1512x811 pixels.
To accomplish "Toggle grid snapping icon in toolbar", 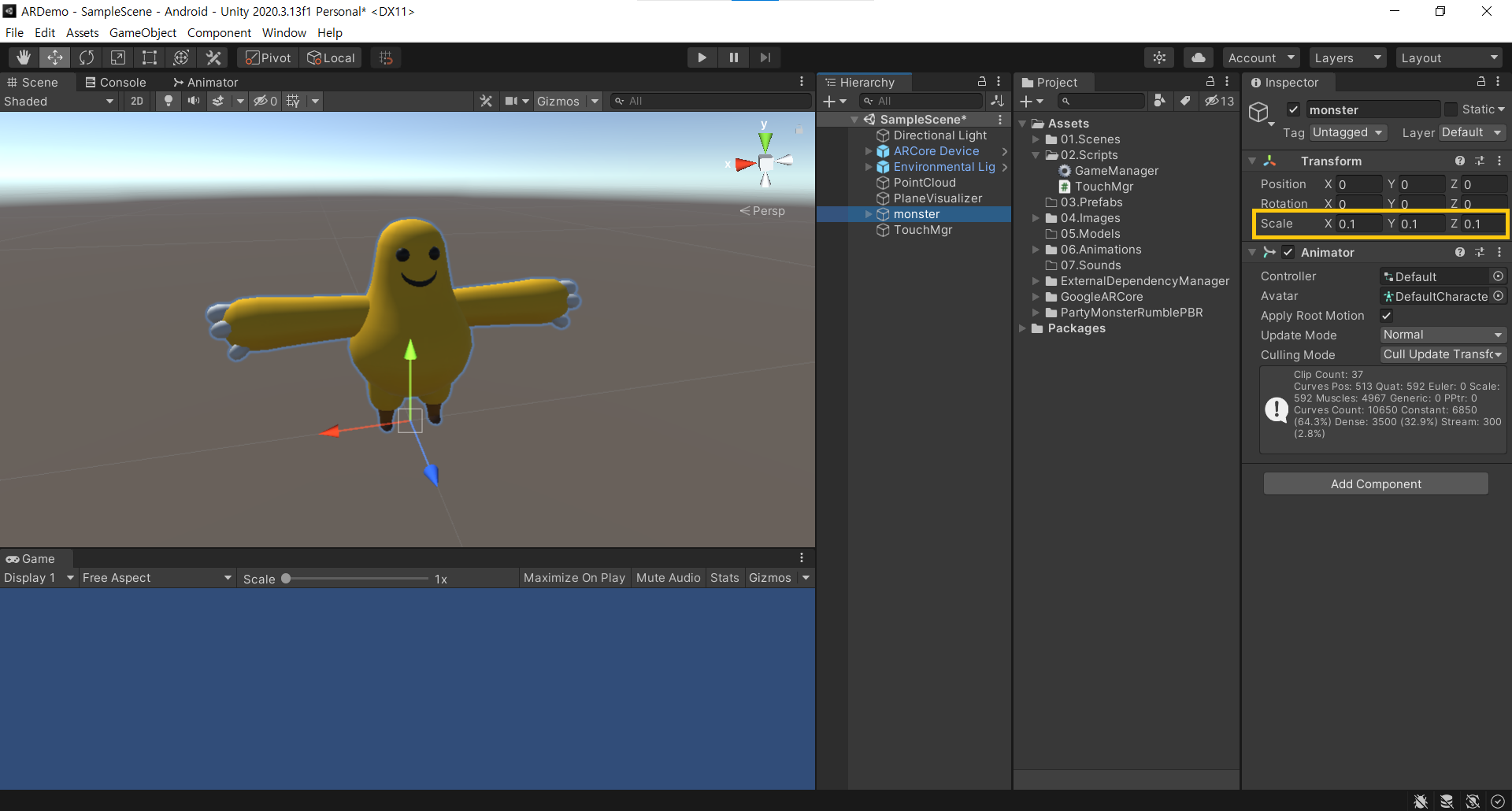I will pyautogui.click(x=386, y=57).
